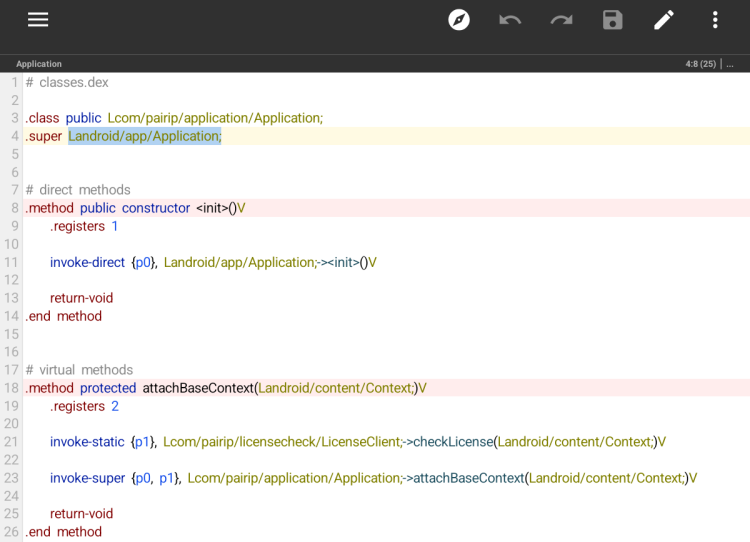750x542 pixels.
Task: Click '.end method' on line 26
Action: pyautogui.click(x=64, y=532)
